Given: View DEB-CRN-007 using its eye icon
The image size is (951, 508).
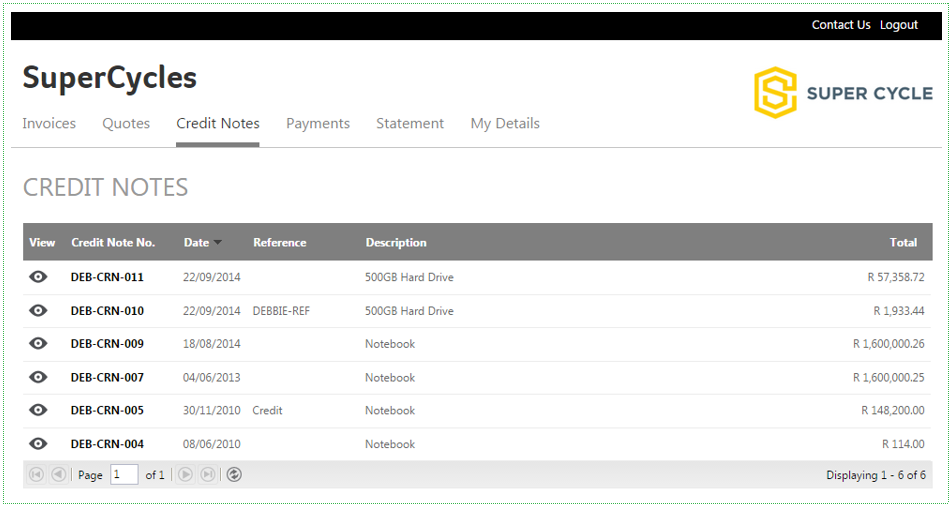Looking at the screenshot, I should (x=38, y=377).
